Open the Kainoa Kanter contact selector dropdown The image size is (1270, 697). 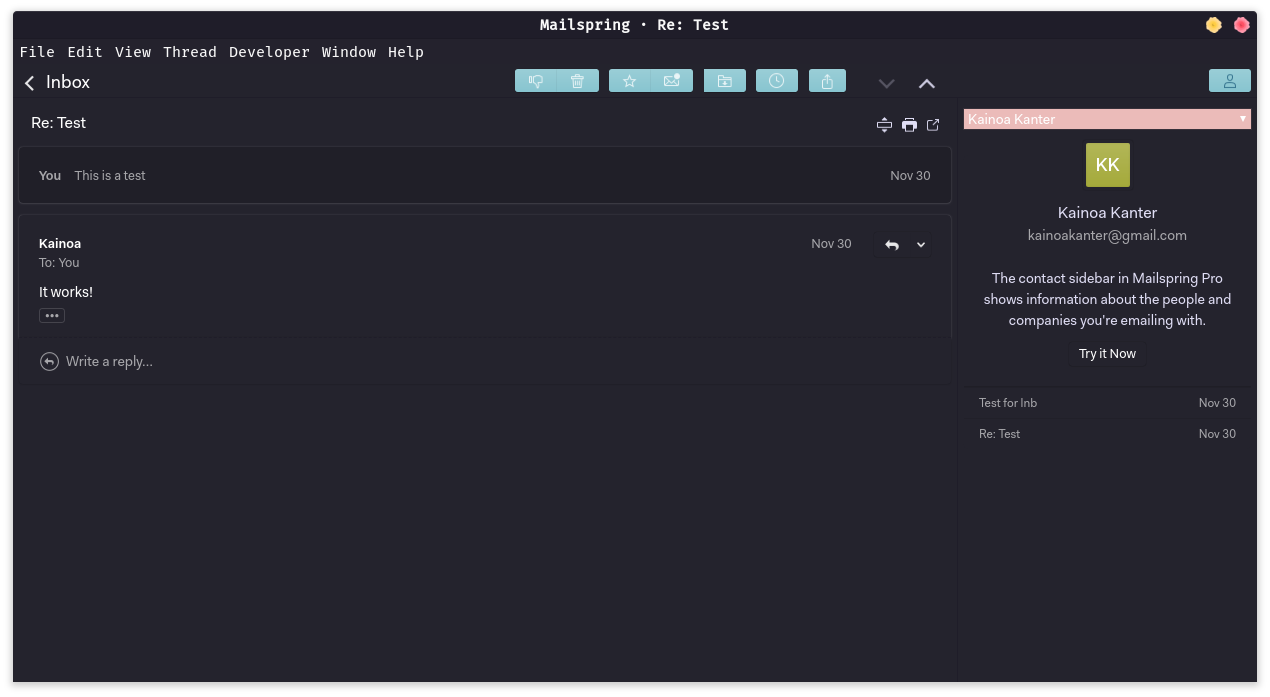pyautogui.click(x=1107, y=119)
